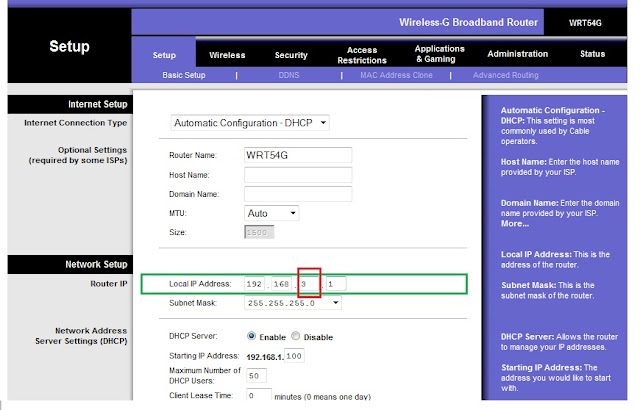Click Maximum Number of DHCP Users field
640x410 pixels.
(256, 376)
